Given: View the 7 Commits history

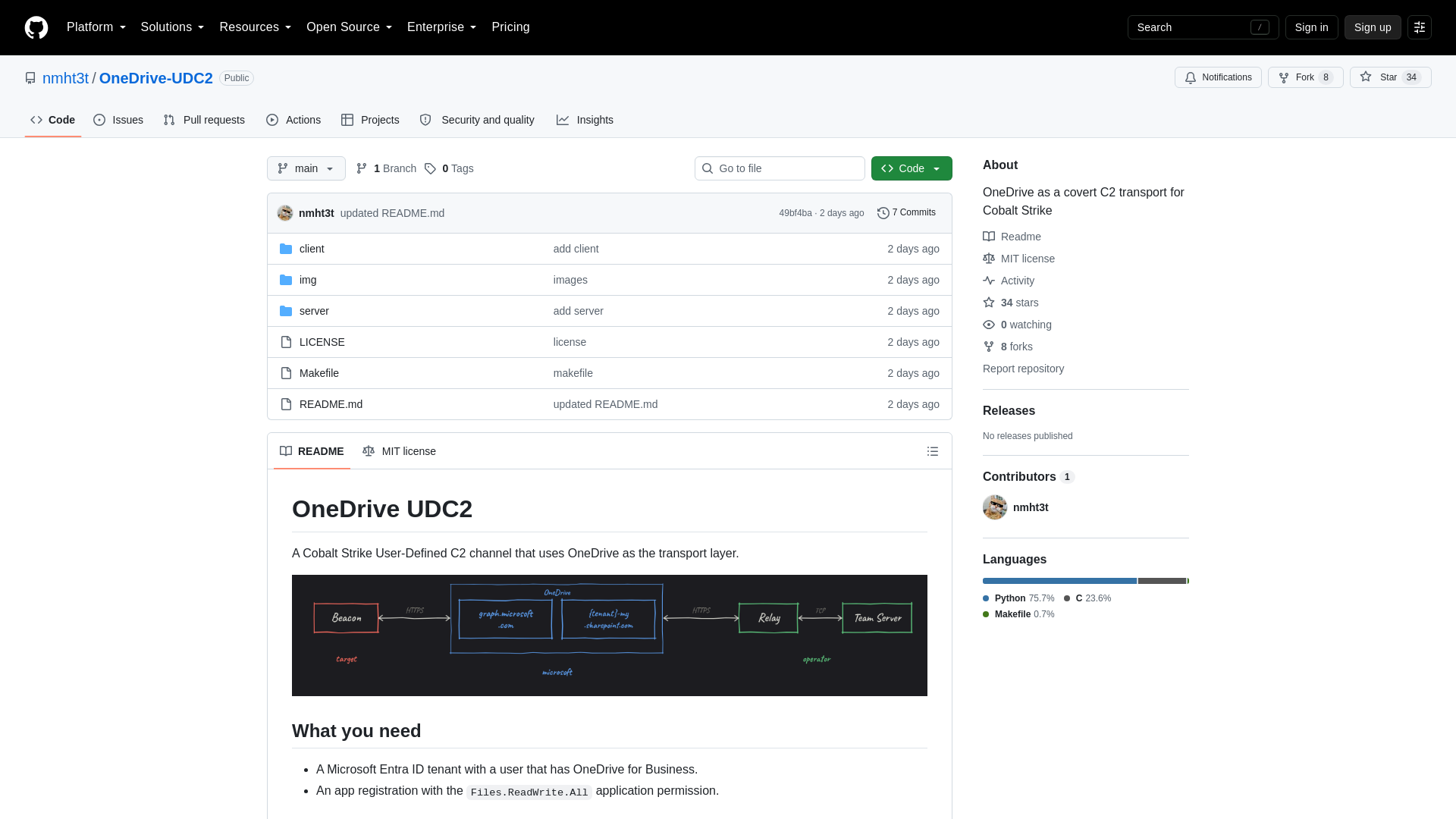Looking at the screenshot, I should point(906,213).
